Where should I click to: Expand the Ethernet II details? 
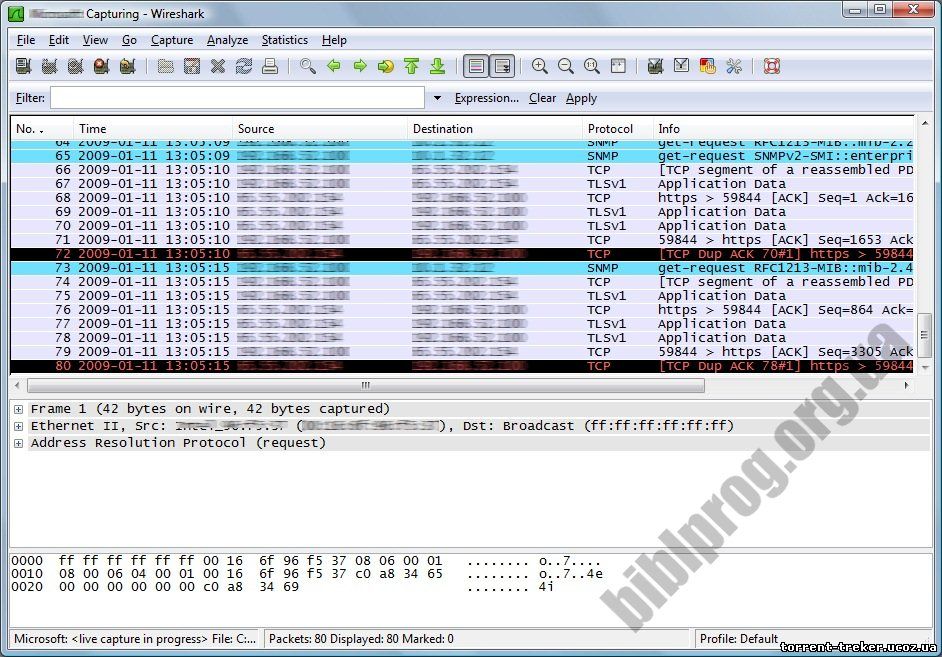coord(19,426)
